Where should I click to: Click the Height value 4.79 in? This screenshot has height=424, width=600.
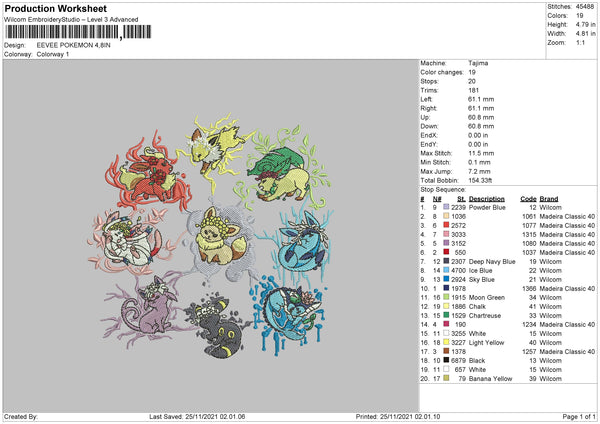pos(585,24)
